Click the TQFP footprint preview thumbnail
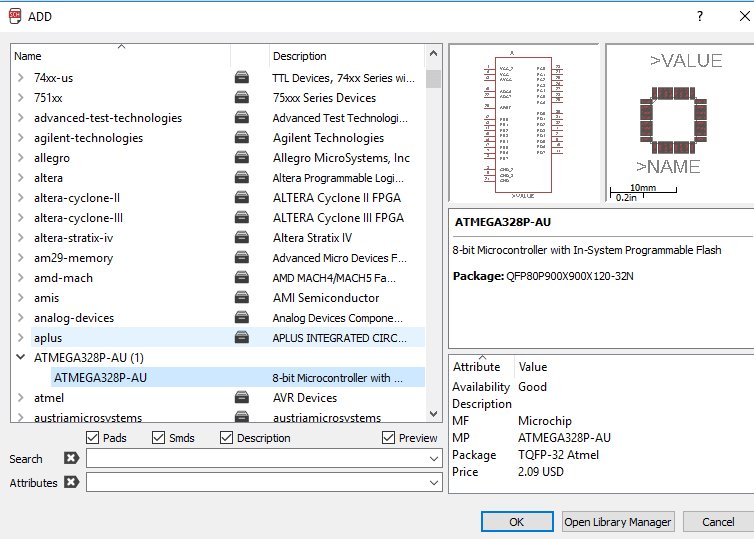The height and width of the screenshot is (539, 754). coord(680,123)
